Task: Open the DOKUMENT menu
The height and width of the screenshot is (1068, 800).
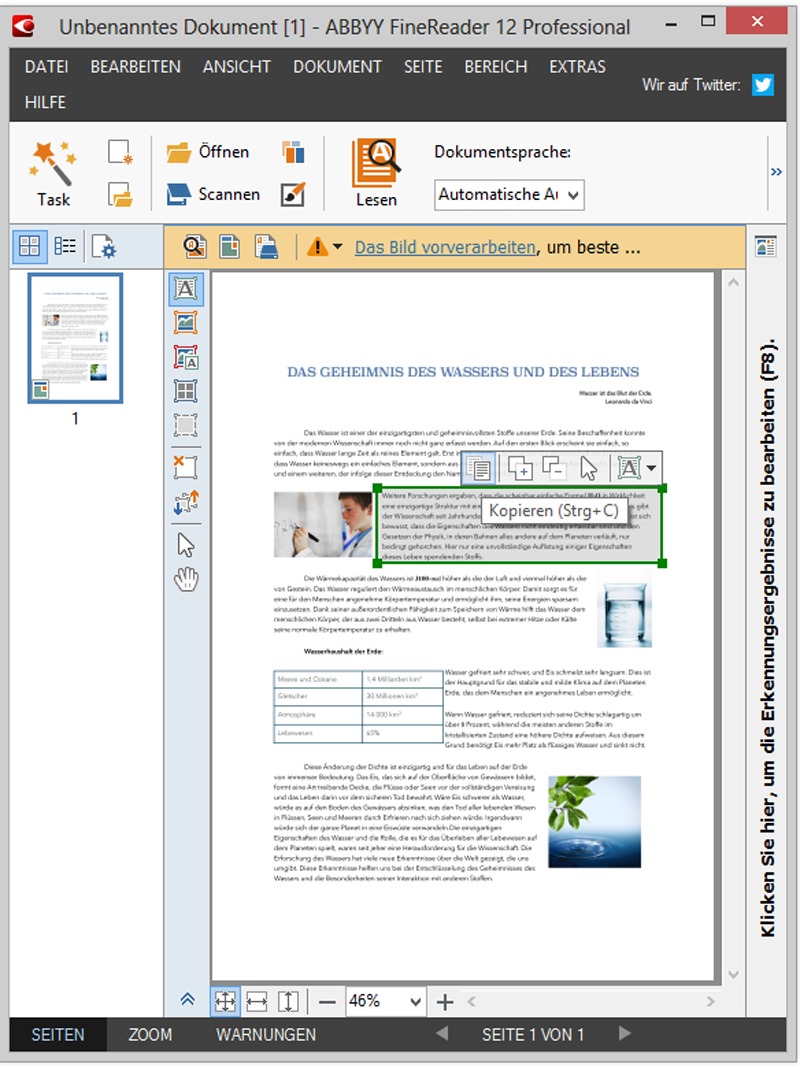Action: 337,67
